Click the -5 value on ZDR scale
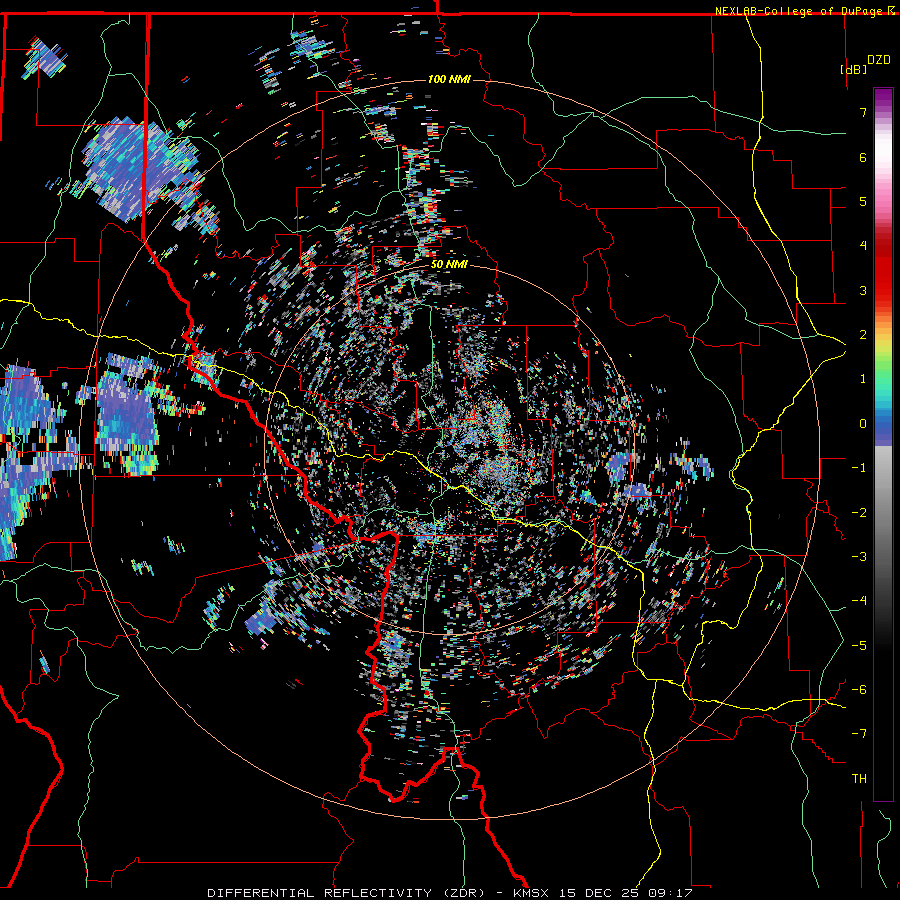 [x=859, y=646]
